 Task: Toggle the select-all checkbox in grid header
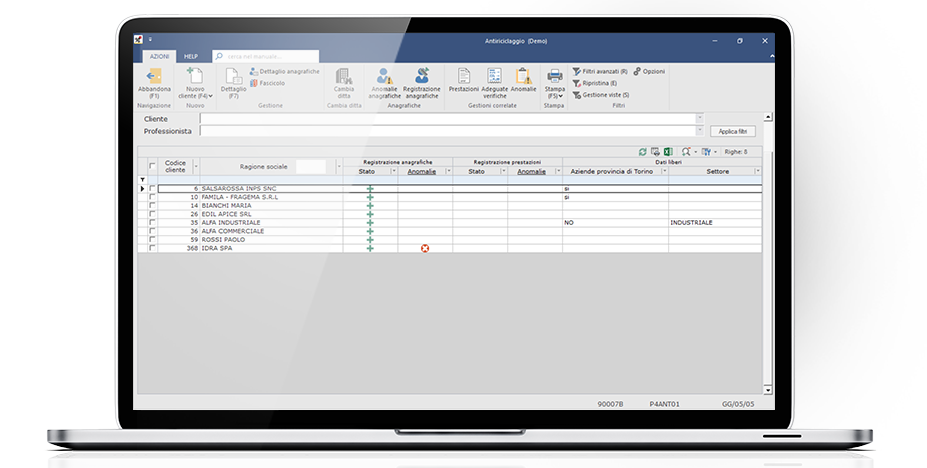[x=152, y=166]
